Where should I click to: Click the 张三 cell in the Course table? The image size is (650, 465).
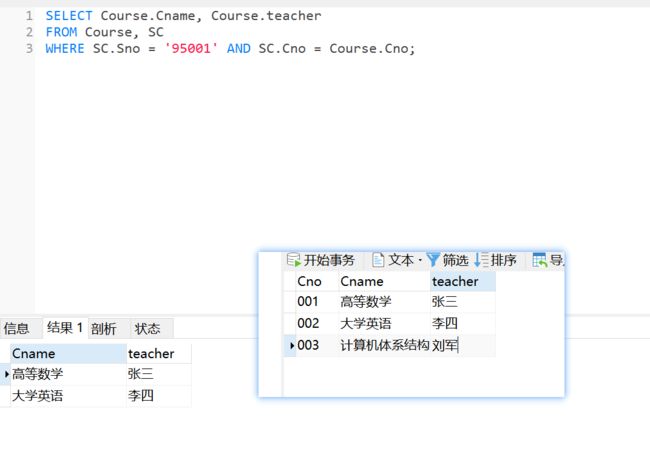coord(463,302)
